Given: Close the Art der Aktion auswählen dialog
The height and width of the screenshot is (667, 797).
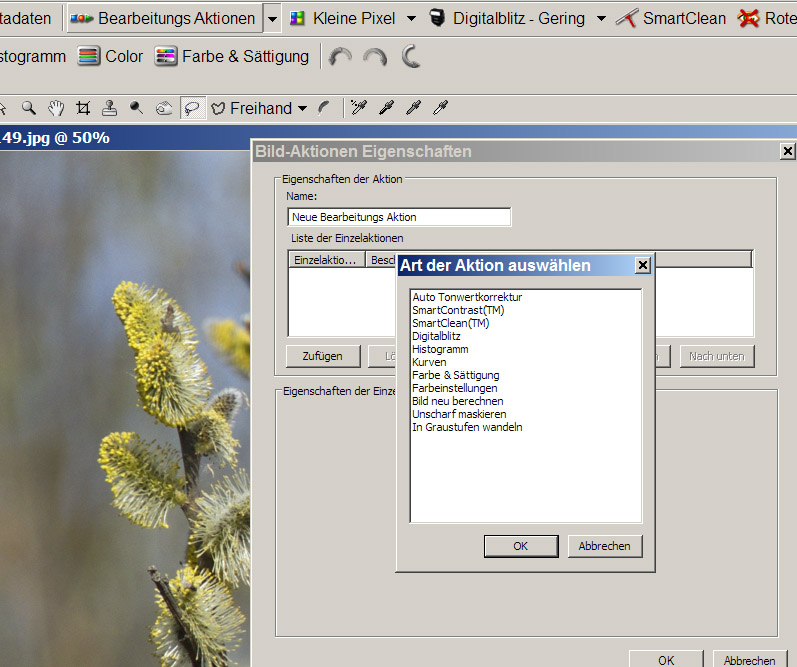Looking at the screenshot, I should (642, 265).
